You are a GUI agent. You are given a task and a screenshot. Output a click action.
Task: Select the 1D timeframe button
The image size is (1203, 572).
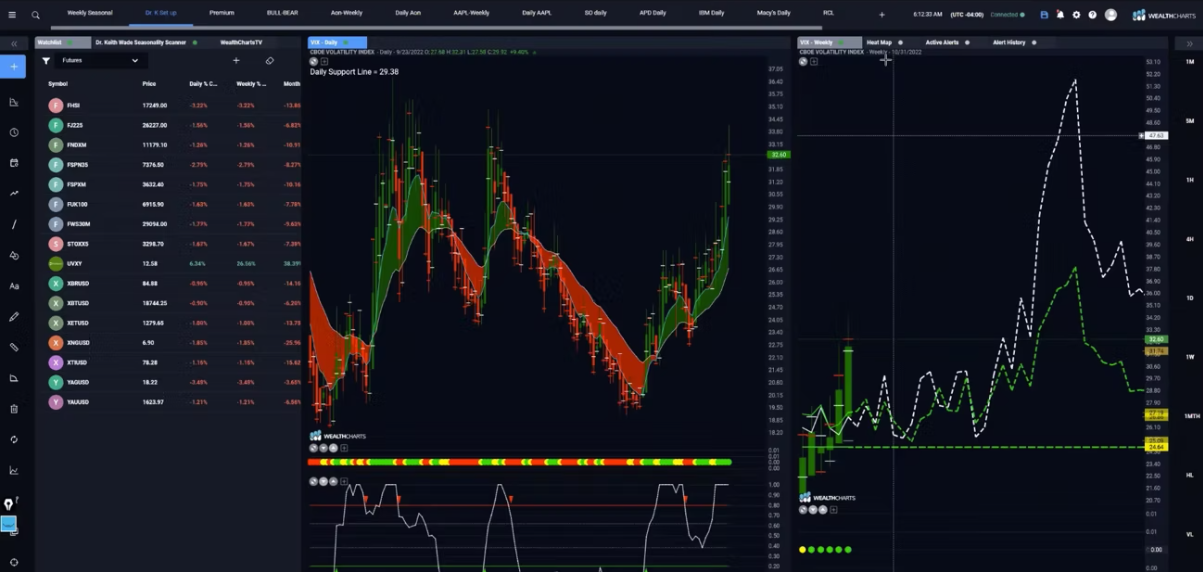tap(1189, 298)
